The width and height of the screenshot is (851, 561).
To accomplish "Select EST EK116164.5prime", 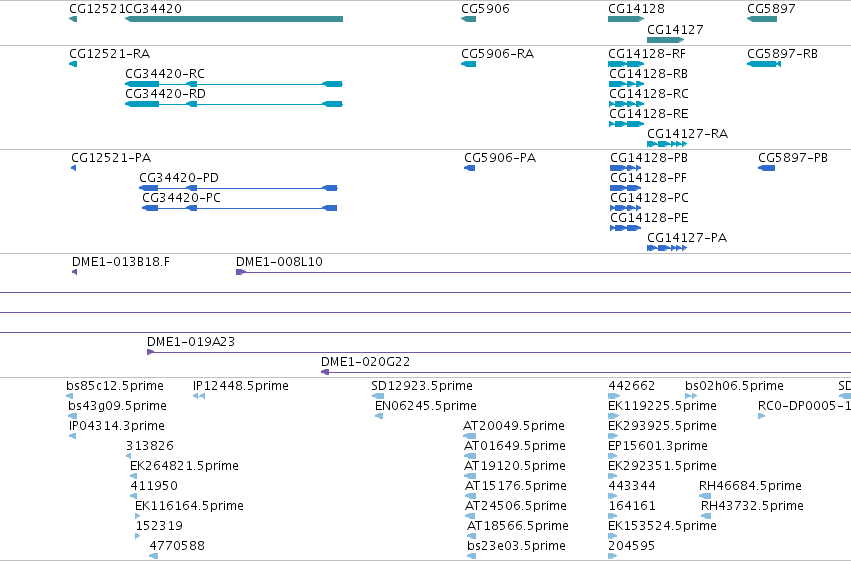I will pos(189,506).
